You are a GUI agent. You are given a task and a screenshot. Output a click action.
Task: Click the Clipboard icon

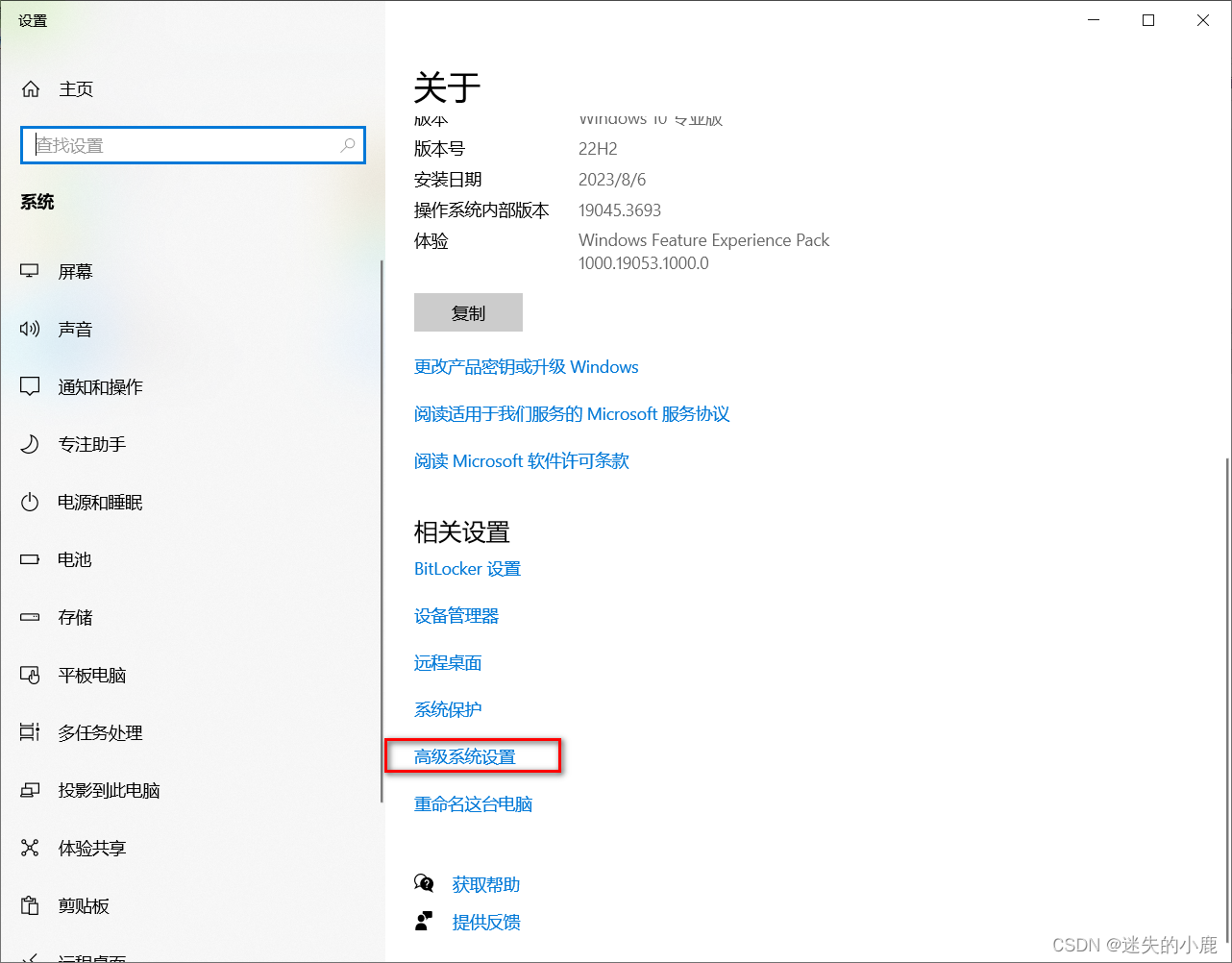tap(30, 906)
